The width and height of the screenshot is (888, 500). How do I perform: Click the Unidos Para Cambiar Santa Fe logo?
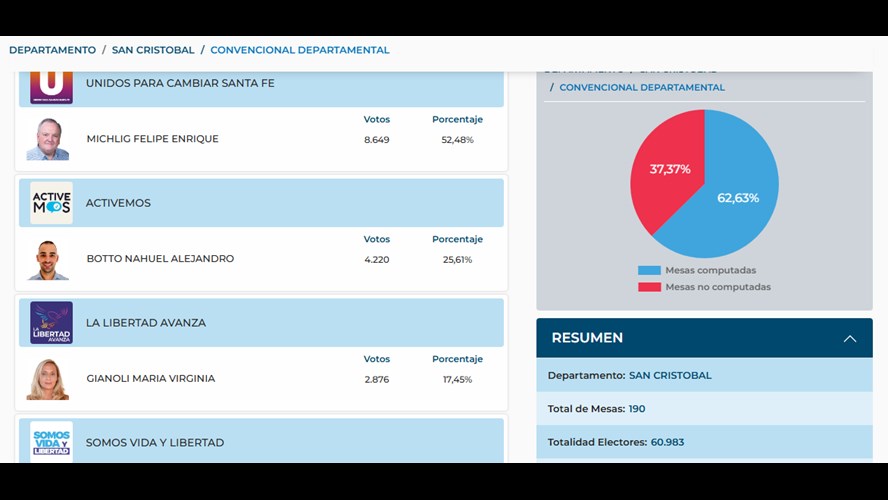tap(51, 87)
